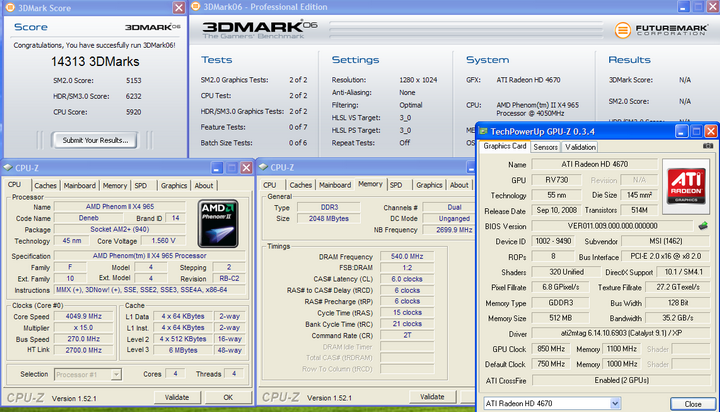
Task: Close the GPU-Z window with X
Action: 711,131
